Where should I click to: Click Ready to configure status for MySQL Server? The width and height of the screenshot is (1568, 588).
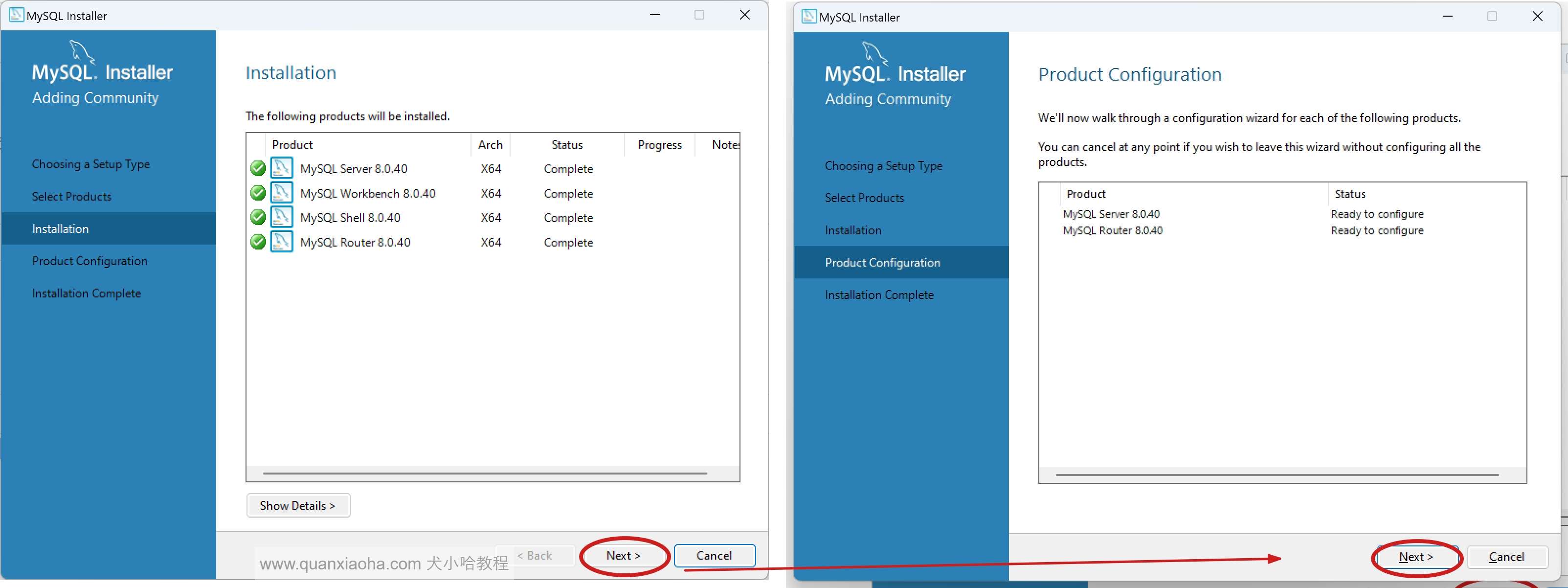(1377, 214)
